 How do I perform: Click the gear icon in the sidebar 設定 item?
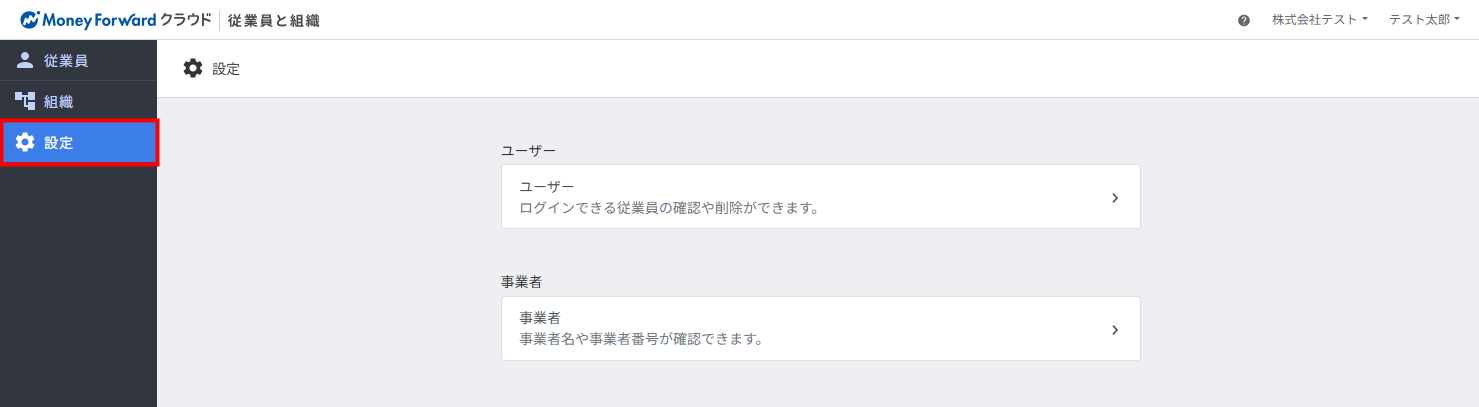pos(25,142)
